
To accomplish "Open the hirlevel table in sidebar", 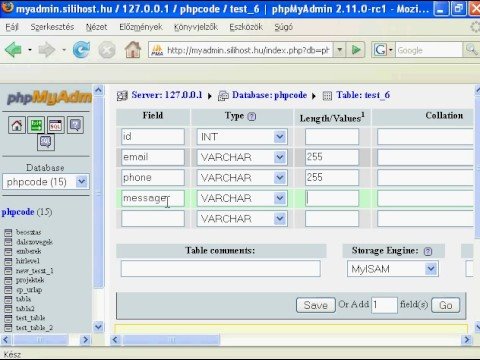I will [28, 261].
